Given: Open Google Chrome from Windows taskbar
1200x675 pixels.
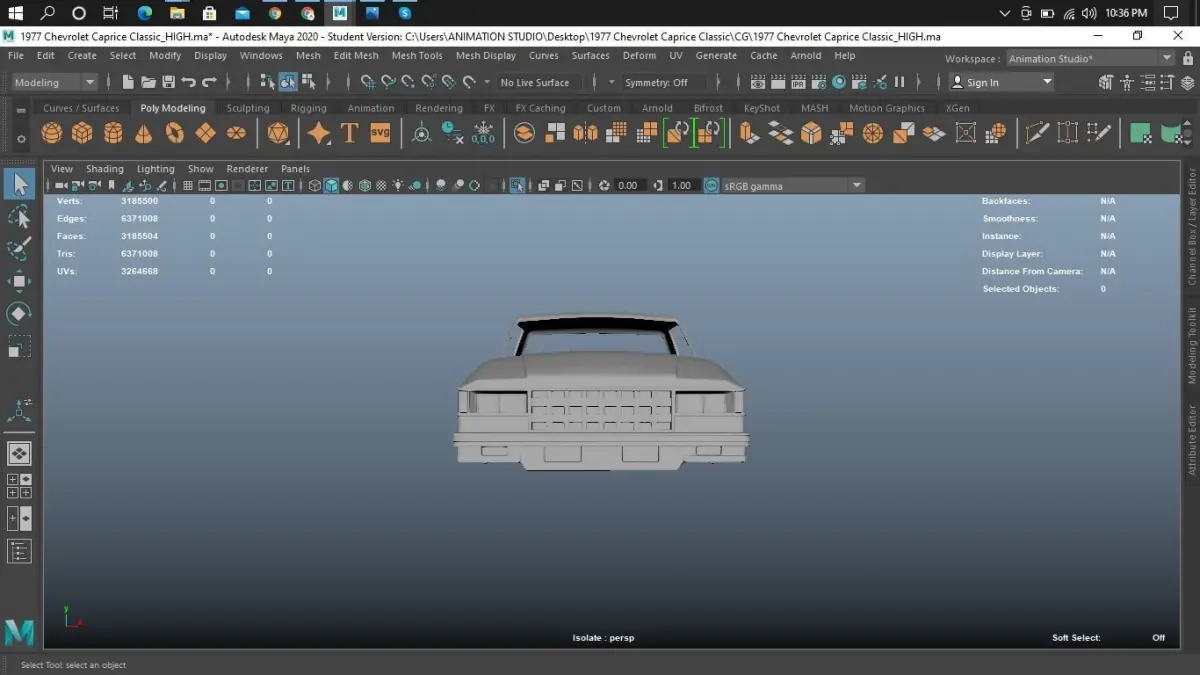Looking at the screenshot, I should tap(274, 13).
